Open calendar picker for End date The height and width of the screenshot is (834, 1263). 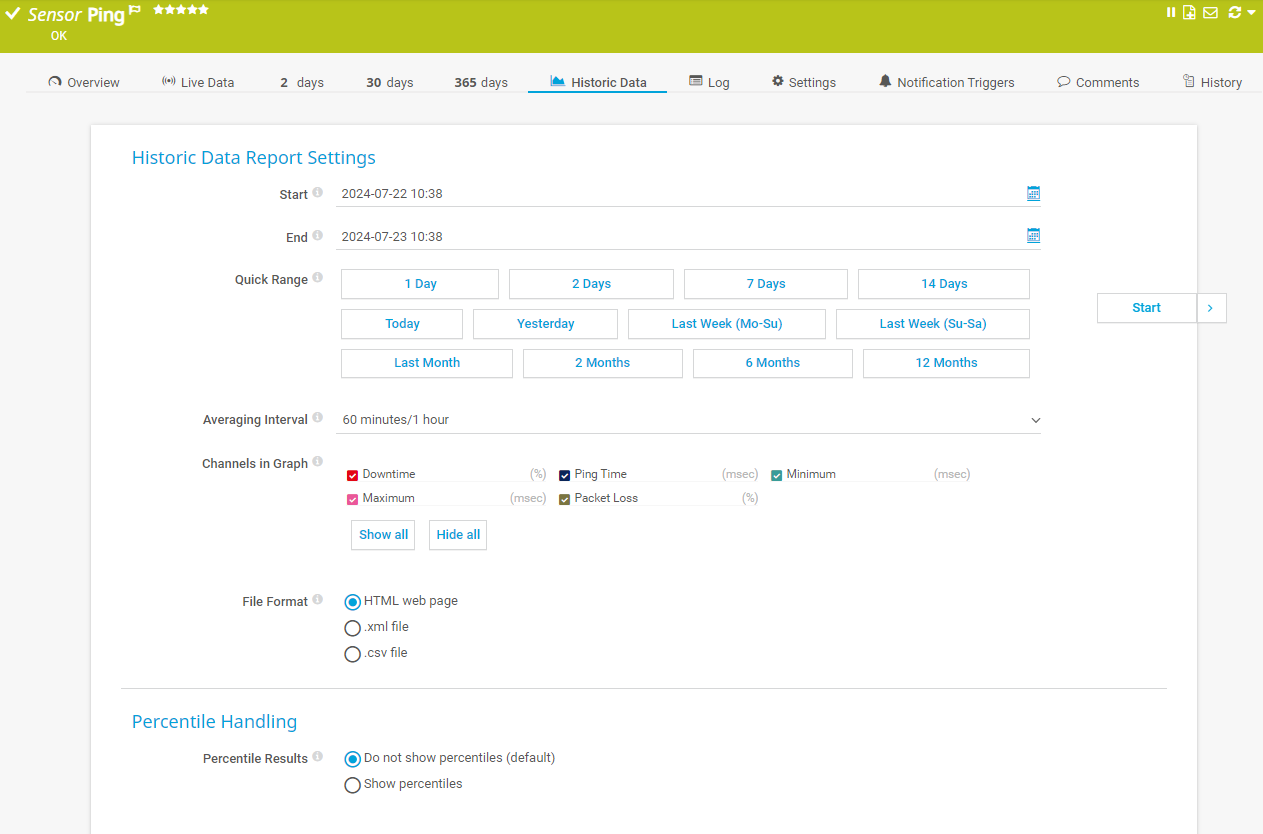(1033, 236)
